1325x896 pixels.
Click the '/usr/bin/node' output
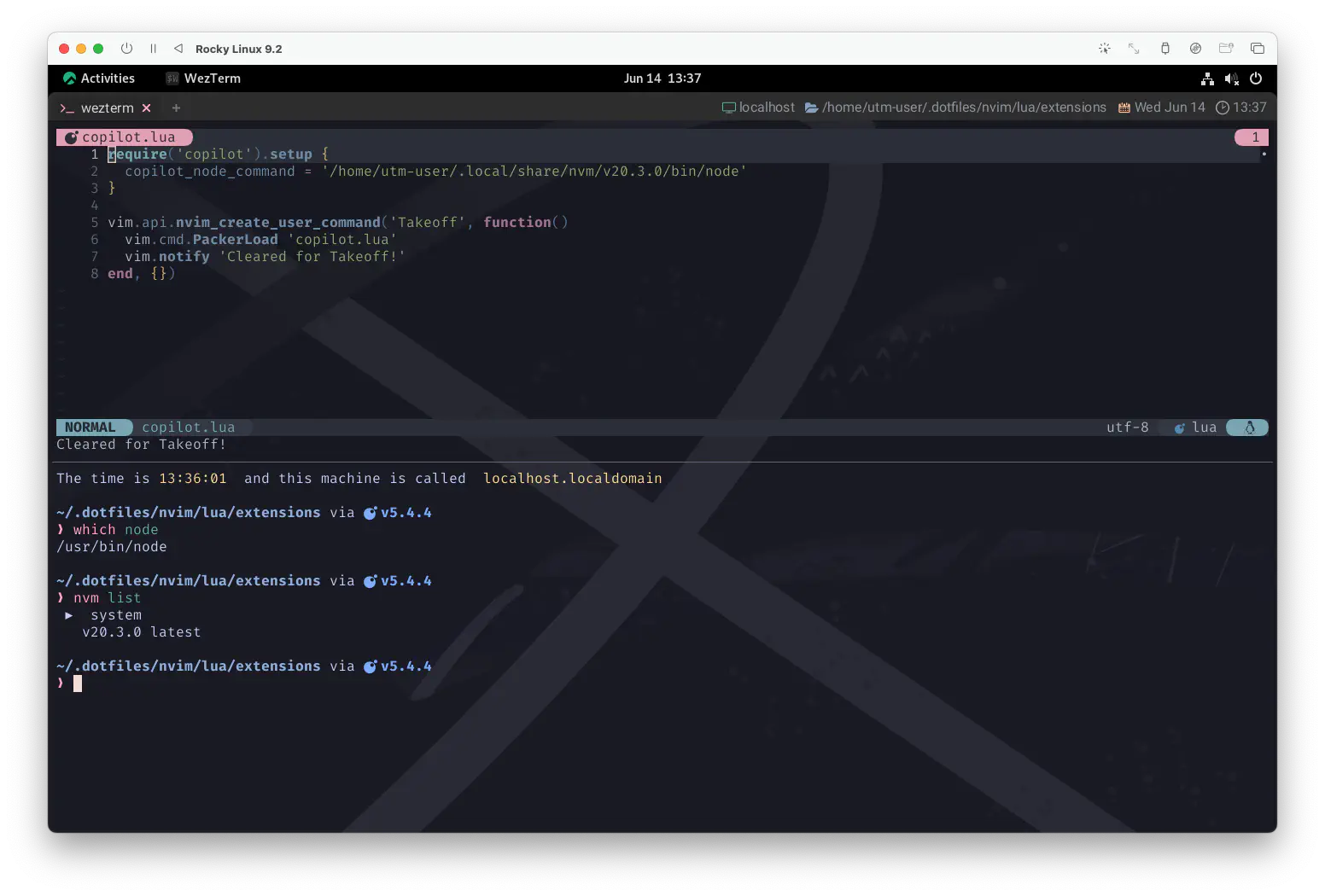pyautogui.click(x=112, y=547)
